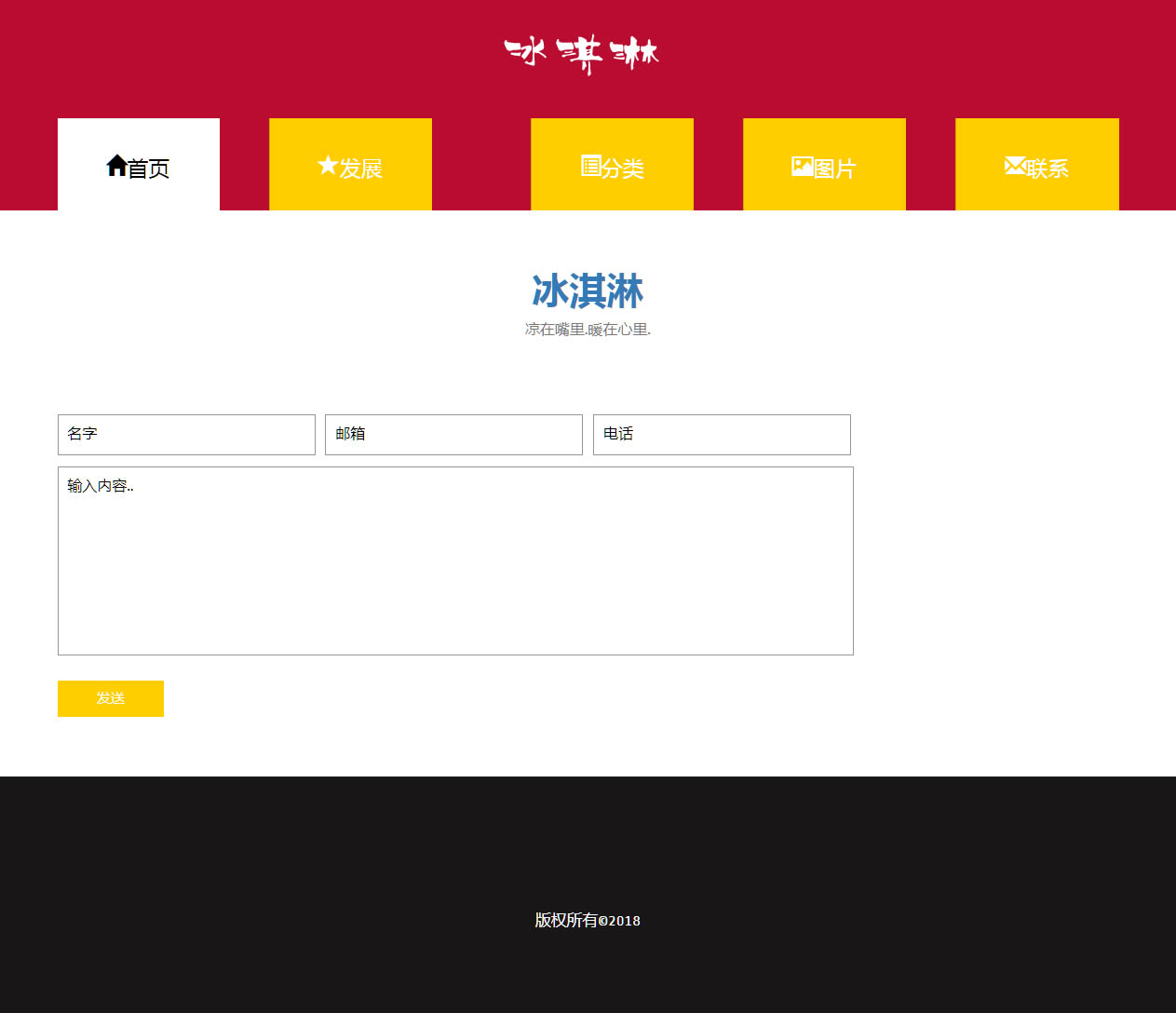
Task: Click the star icon next to 发展
Action: (x=327, y=166)
